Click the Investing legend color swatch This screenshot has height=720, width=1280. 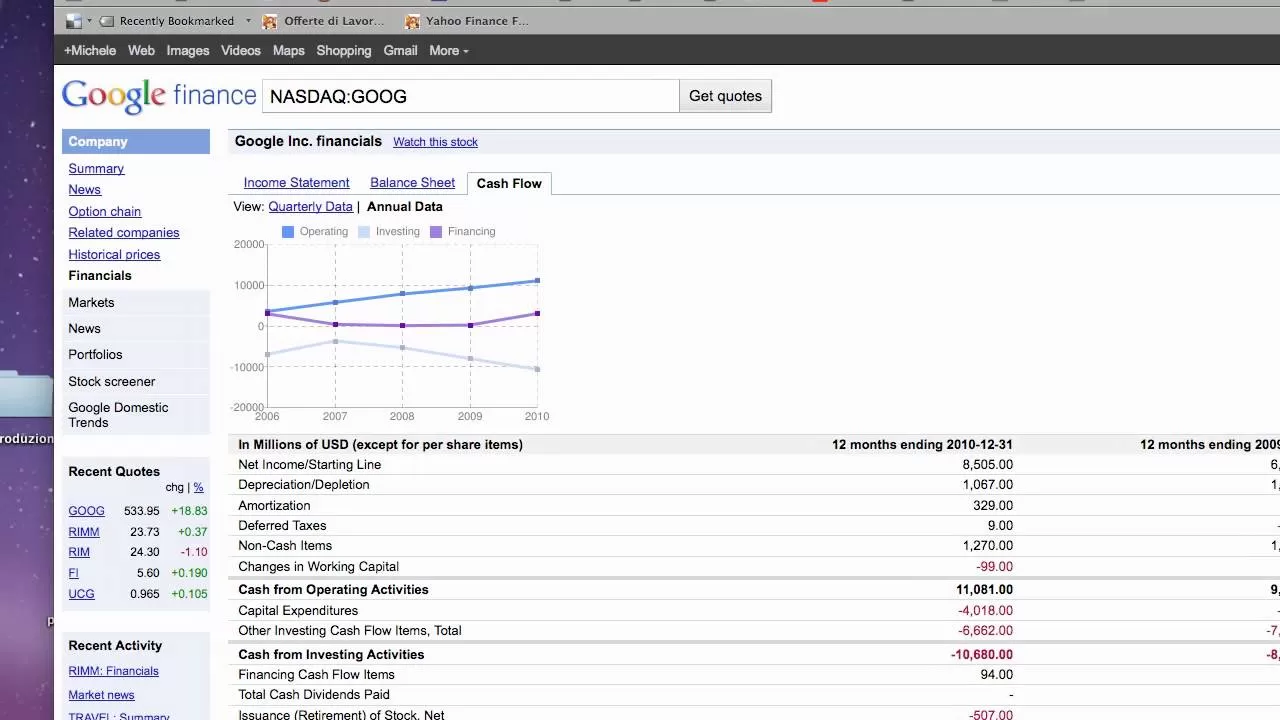[364, 232]
